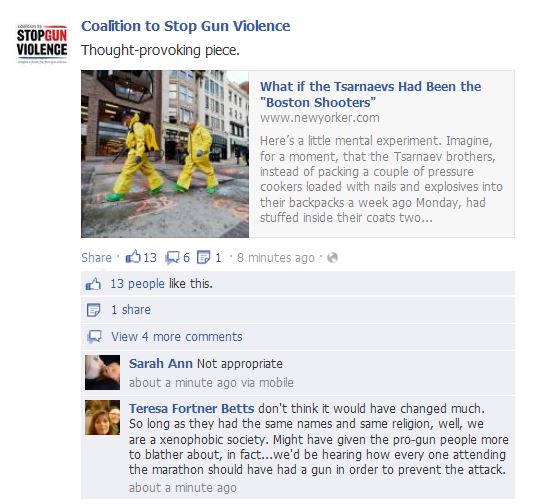Open Teresa Fortner Betts' profile name
The height and width of the screenshot is (504, 540).
pos(191,408)
